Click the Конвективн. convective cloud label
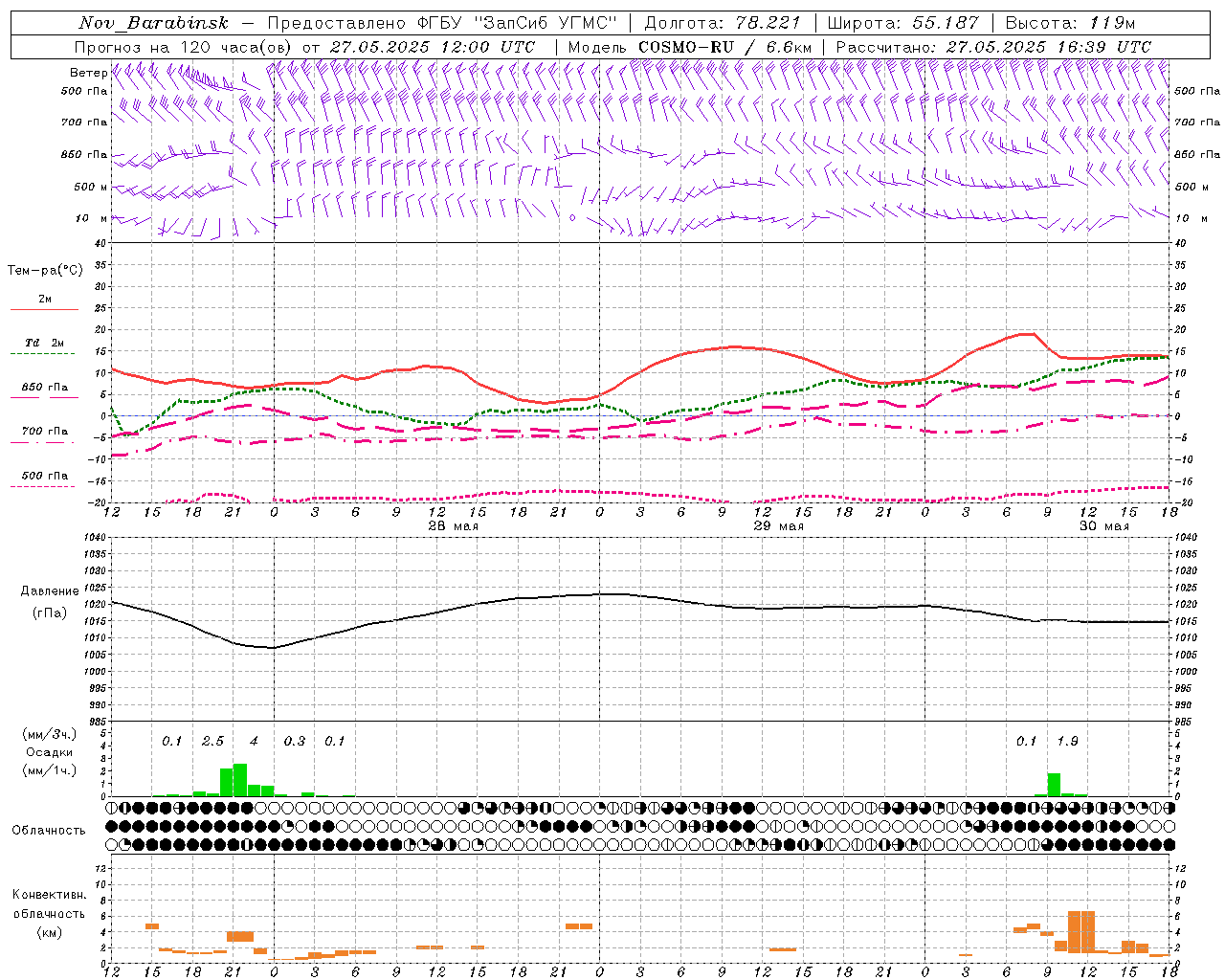1225x980 pixels. coord(49,895)
